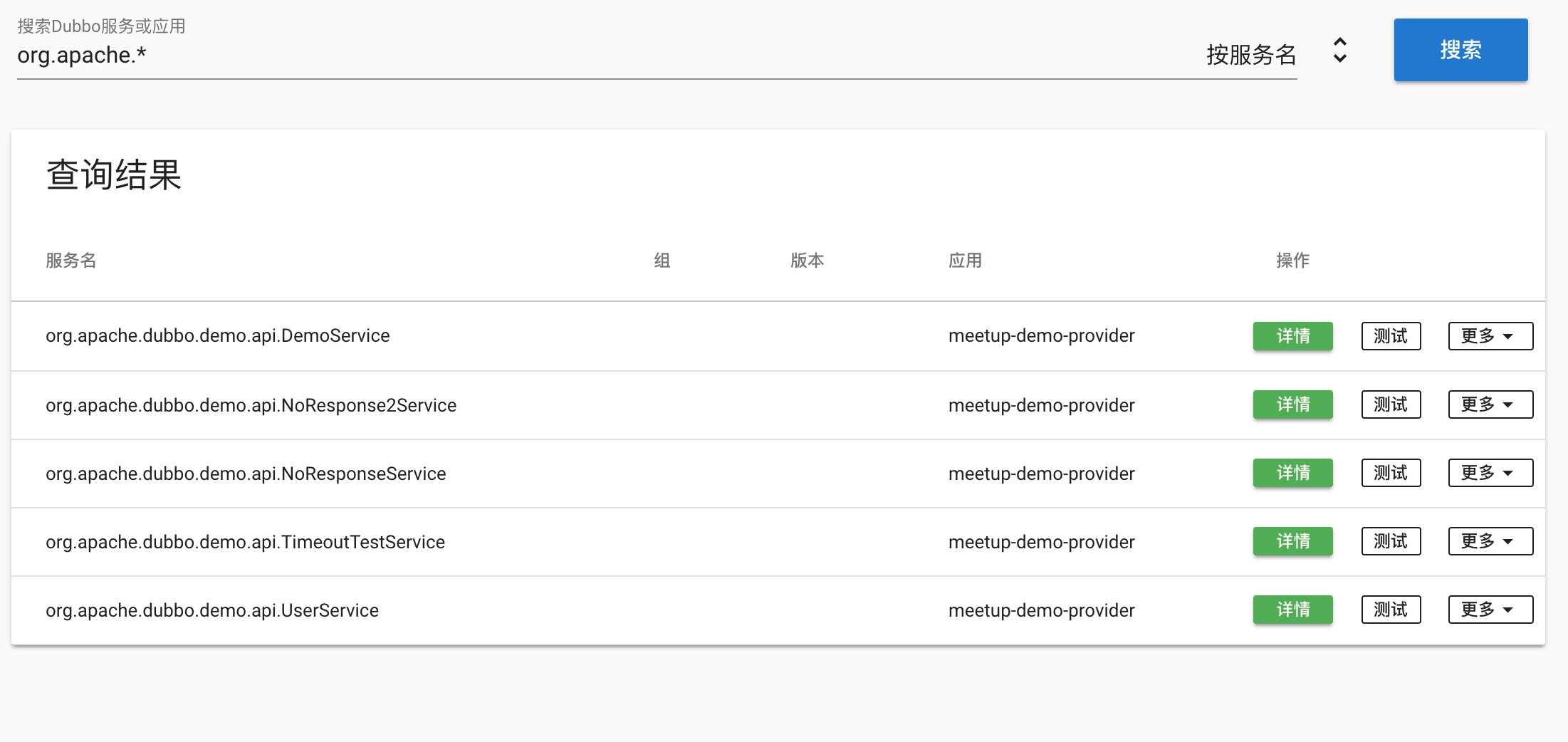Viewport: 1568px width, 742px height.
Task: Click the 服务名 column header
Action: tap(70, 260)
